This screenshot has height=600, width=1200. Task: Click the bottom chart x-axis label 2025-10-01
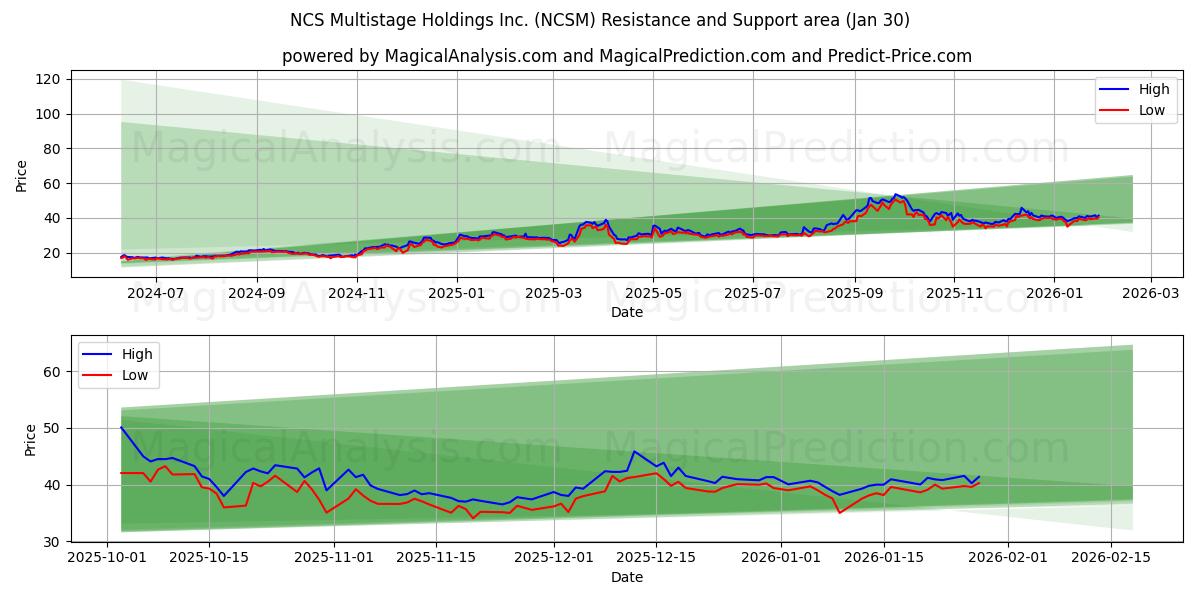tap(107, 558)
